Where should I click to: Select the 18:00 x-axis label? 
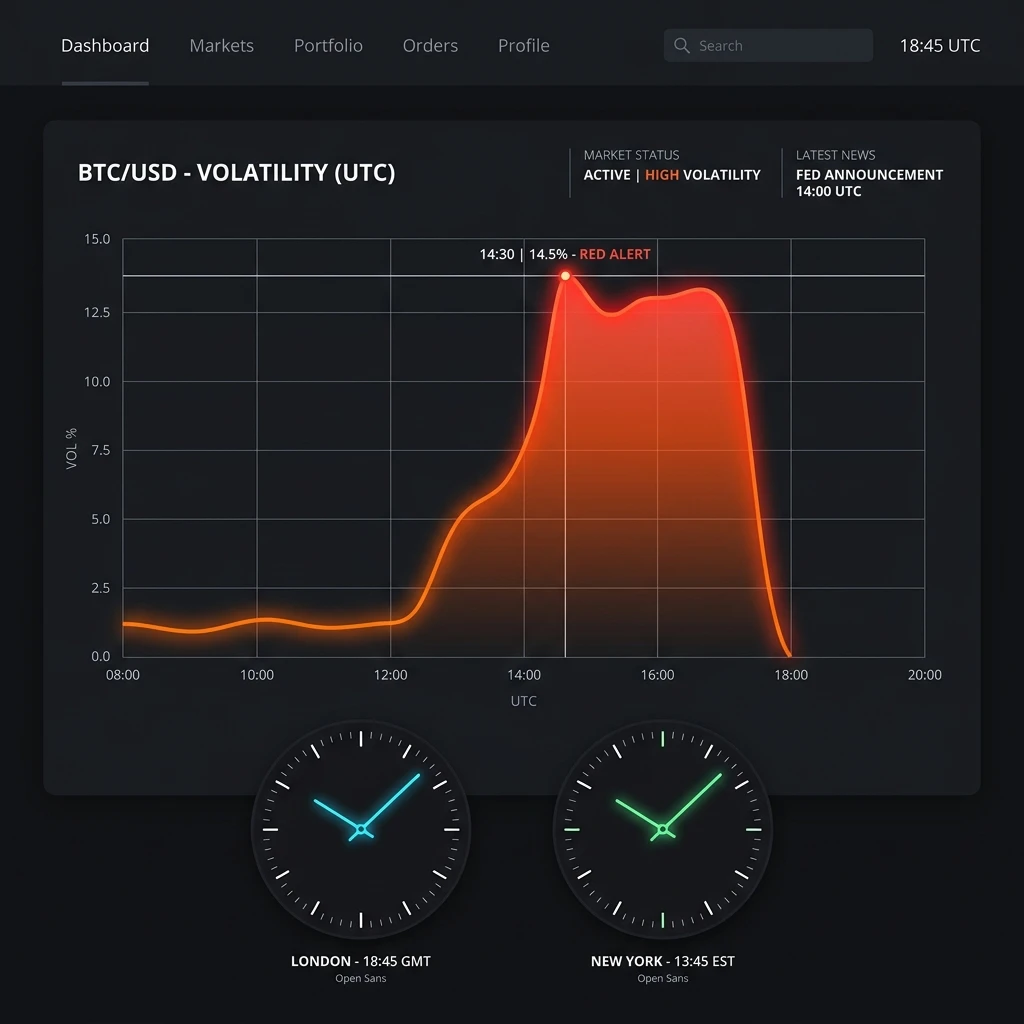coord(791,675)
